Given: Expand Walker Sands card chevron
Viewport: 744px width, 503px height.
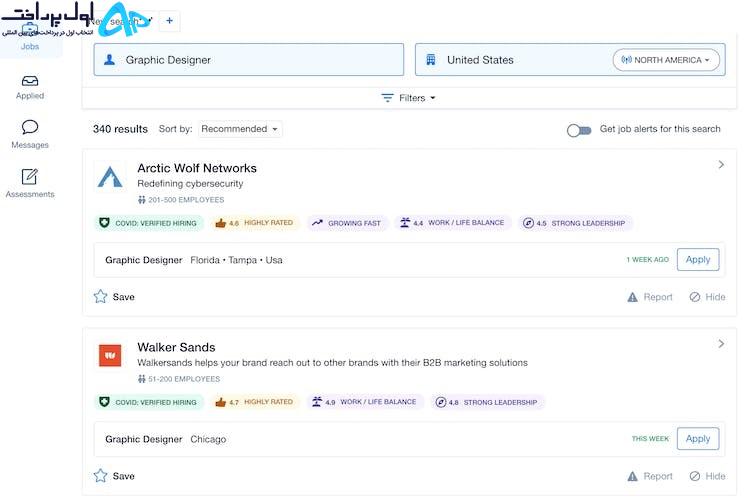Looking at the screenshot, I should click(721, 344).
